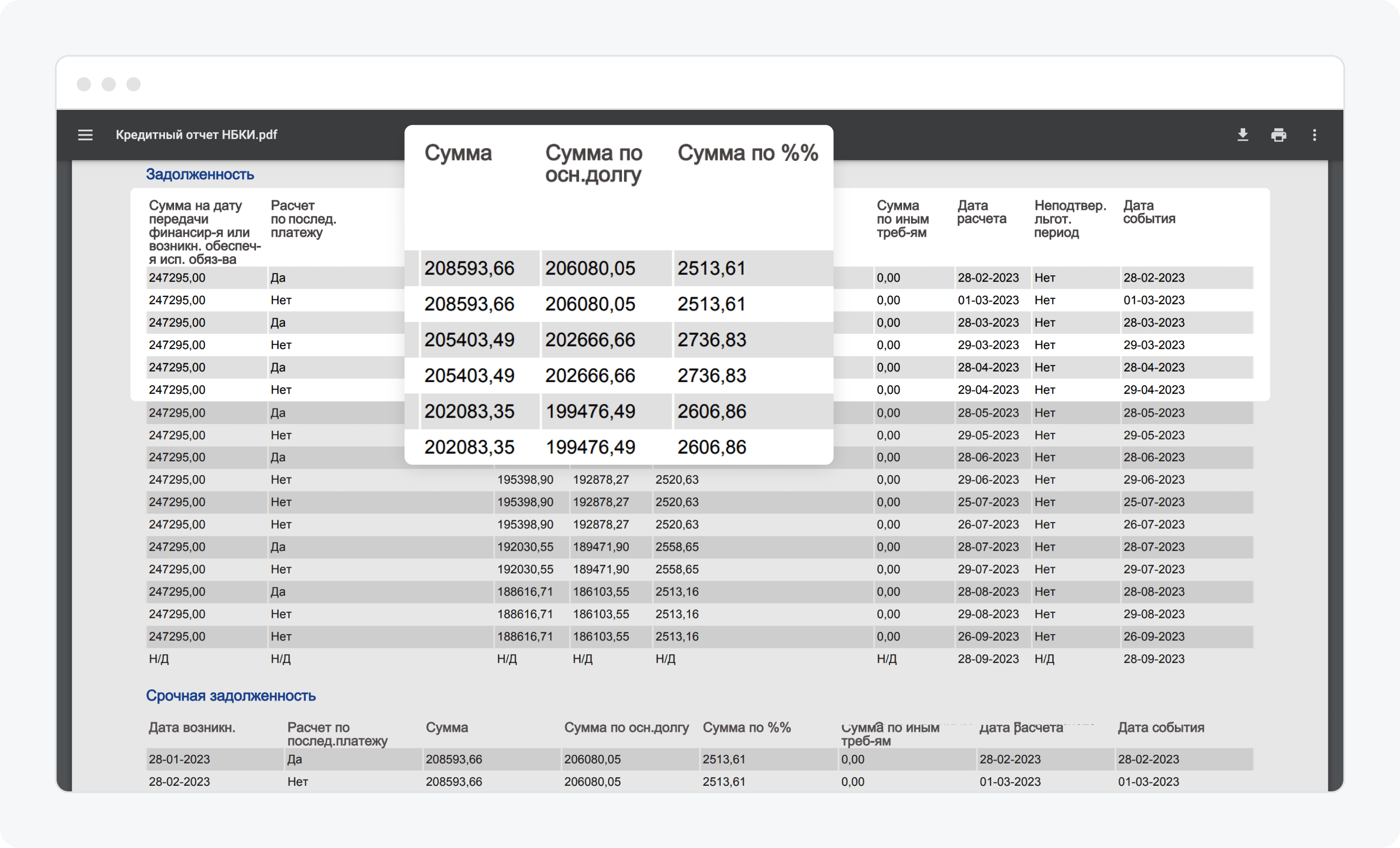This screenshot has height=848, width=1400.
Task: Click the Расчет по послед.платежу header in Срочная задолженность
Action: point(338,734)
